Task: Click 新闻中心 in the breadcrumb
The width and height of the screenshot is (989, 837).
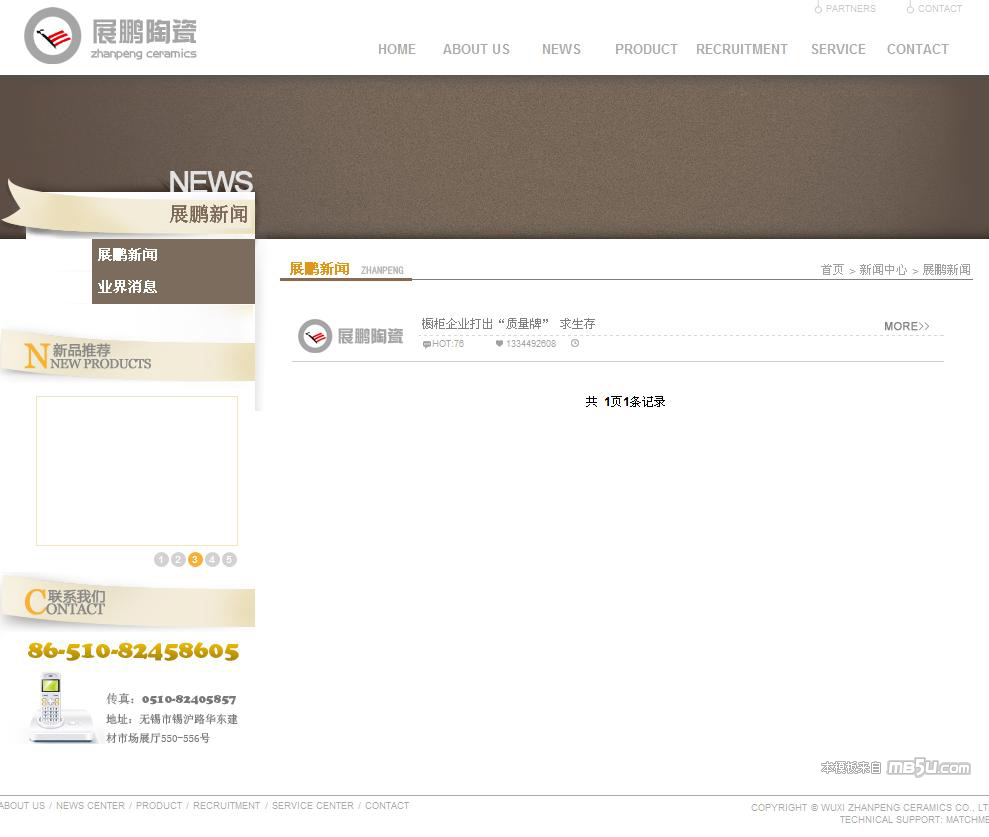Action: pos(882,270)
